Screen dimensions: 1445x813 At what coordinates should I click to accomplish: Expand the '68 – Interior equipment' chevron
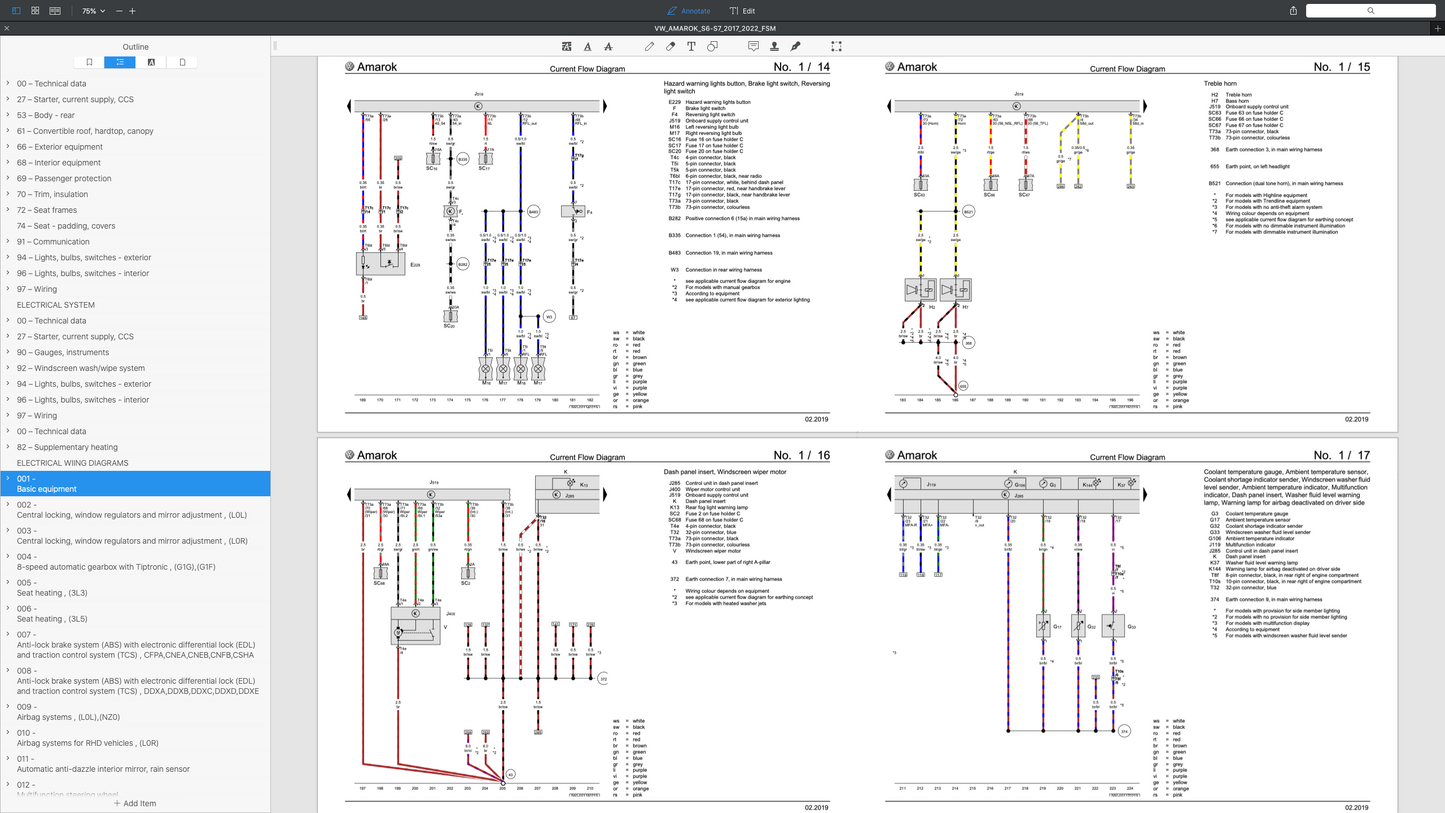(x=8, y=163)
